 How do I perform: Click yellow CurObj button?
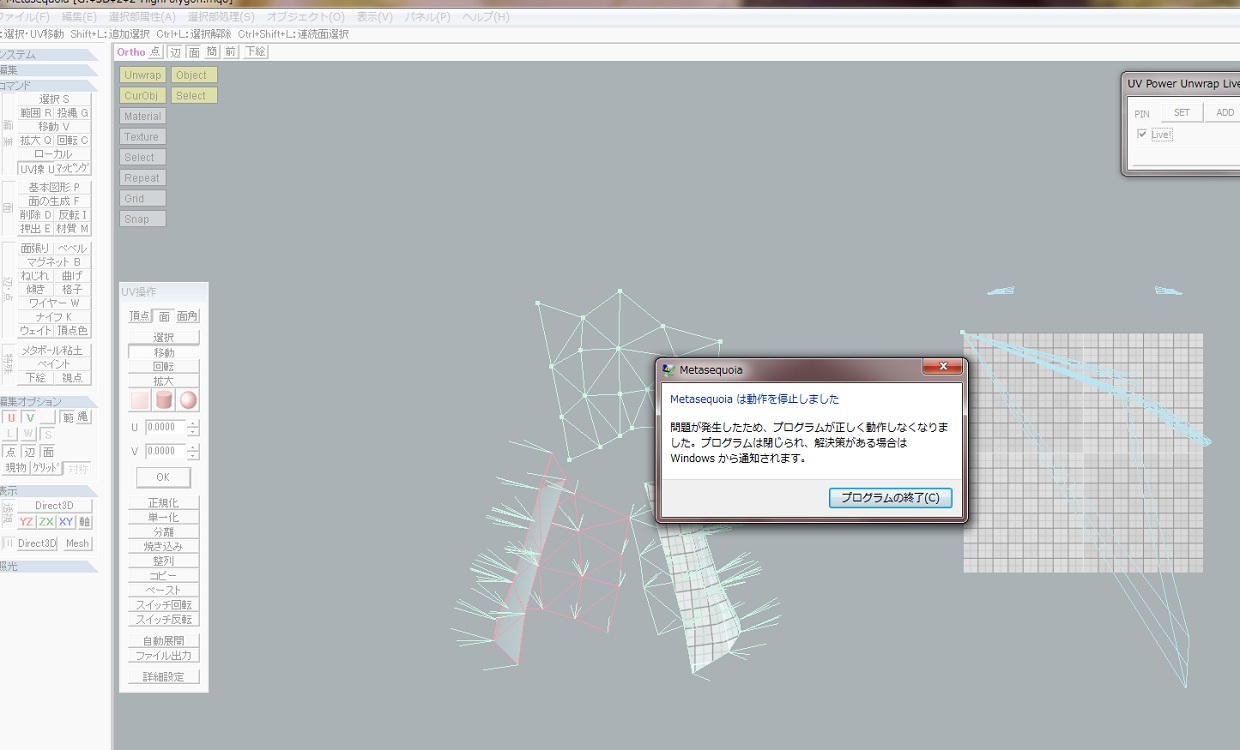pyautogui.click(x=143, y=96)
